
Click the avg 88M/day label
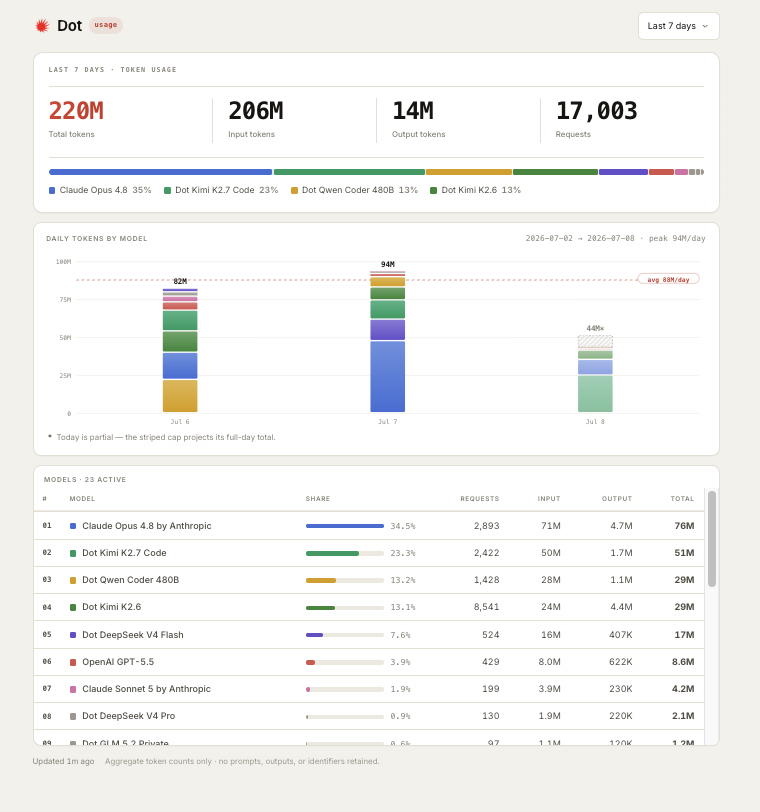[x=668, y=279]
